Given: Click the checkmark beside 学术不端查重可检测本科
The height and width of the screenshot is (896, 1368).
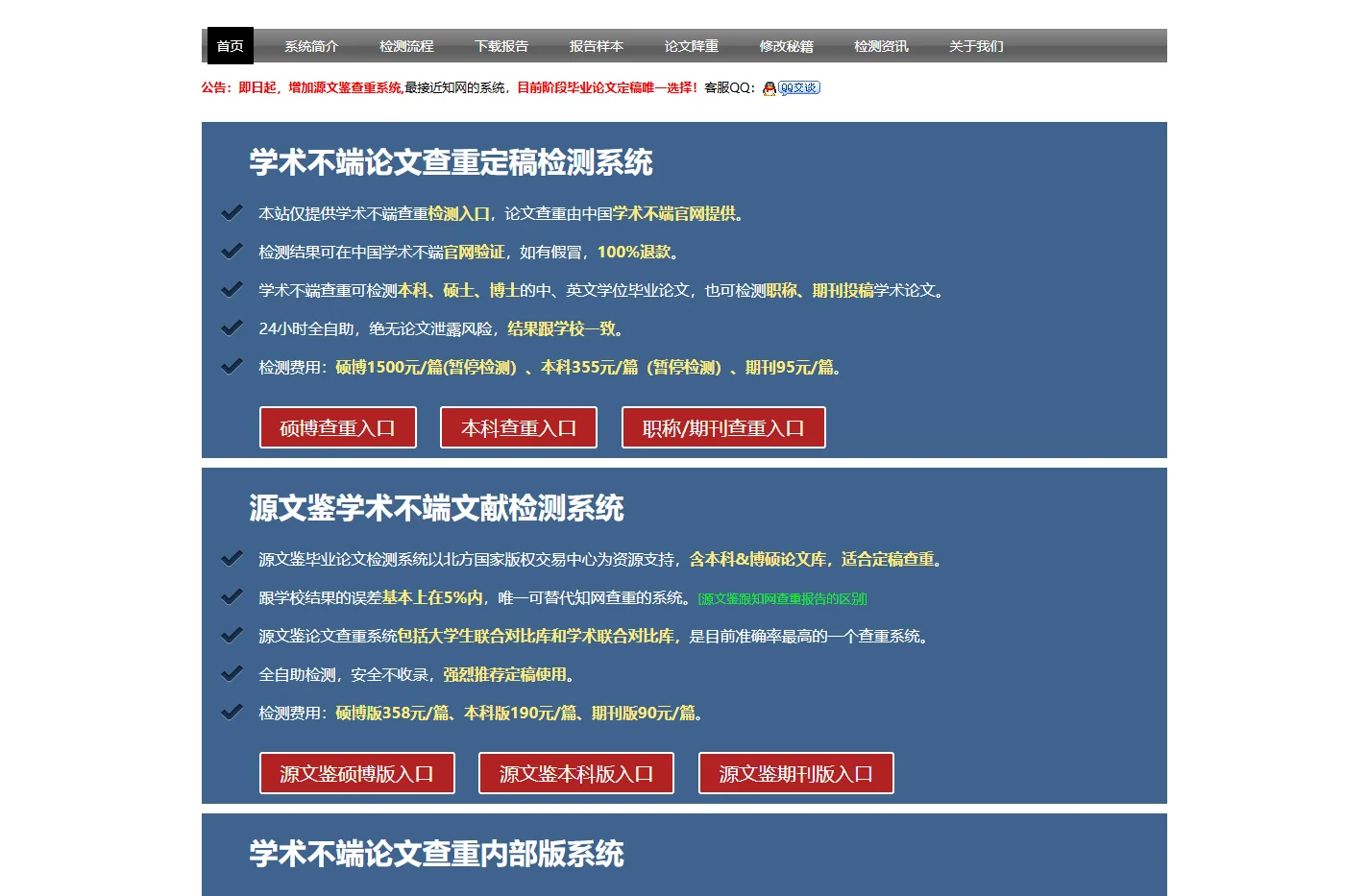Looking at the screenshot, I should [232, 289].
